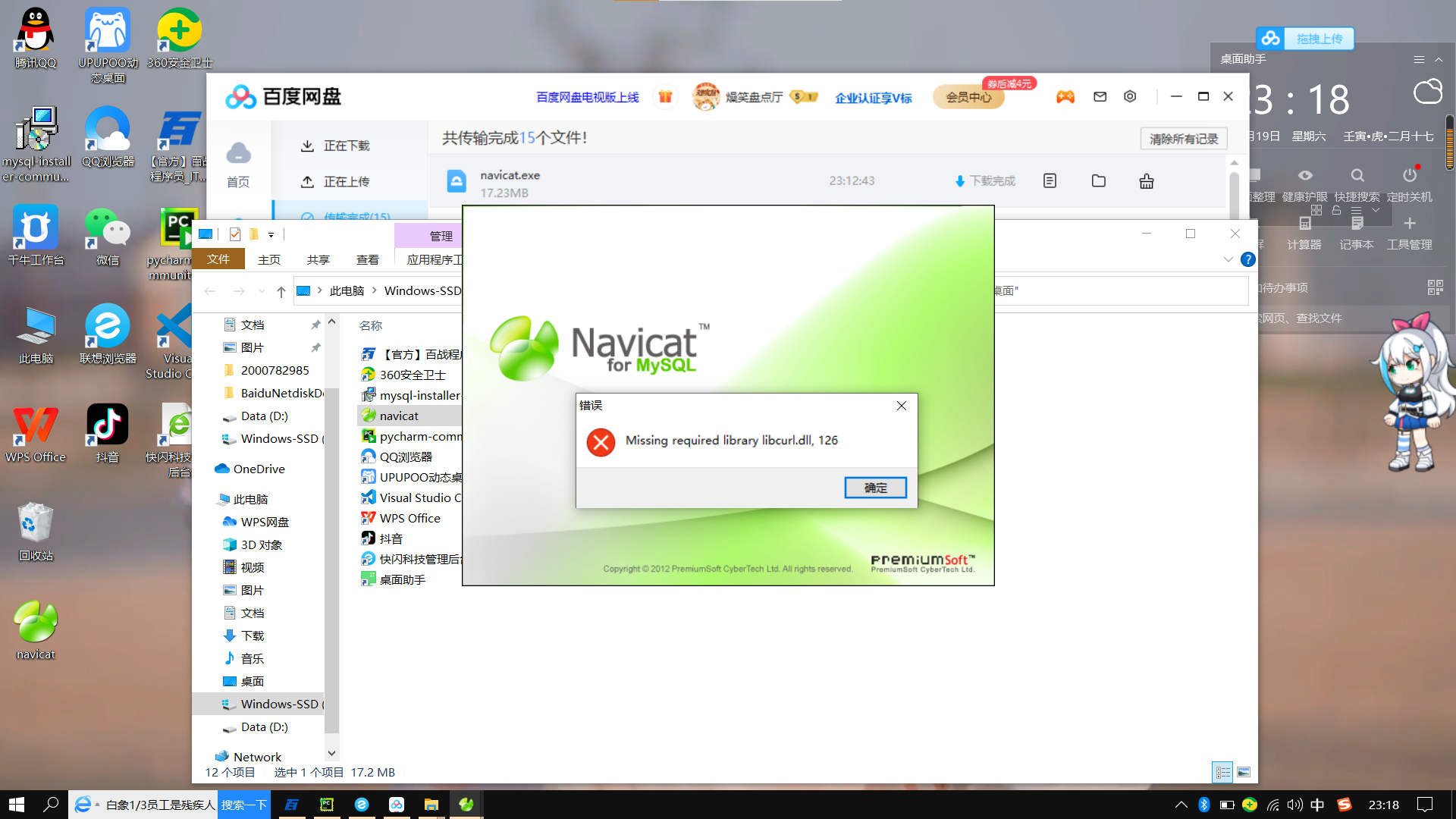Viewport: 1456px width, 819px height.
Task: Open game controller icon in 百度网盘 header
Action: pos(1065,96)
